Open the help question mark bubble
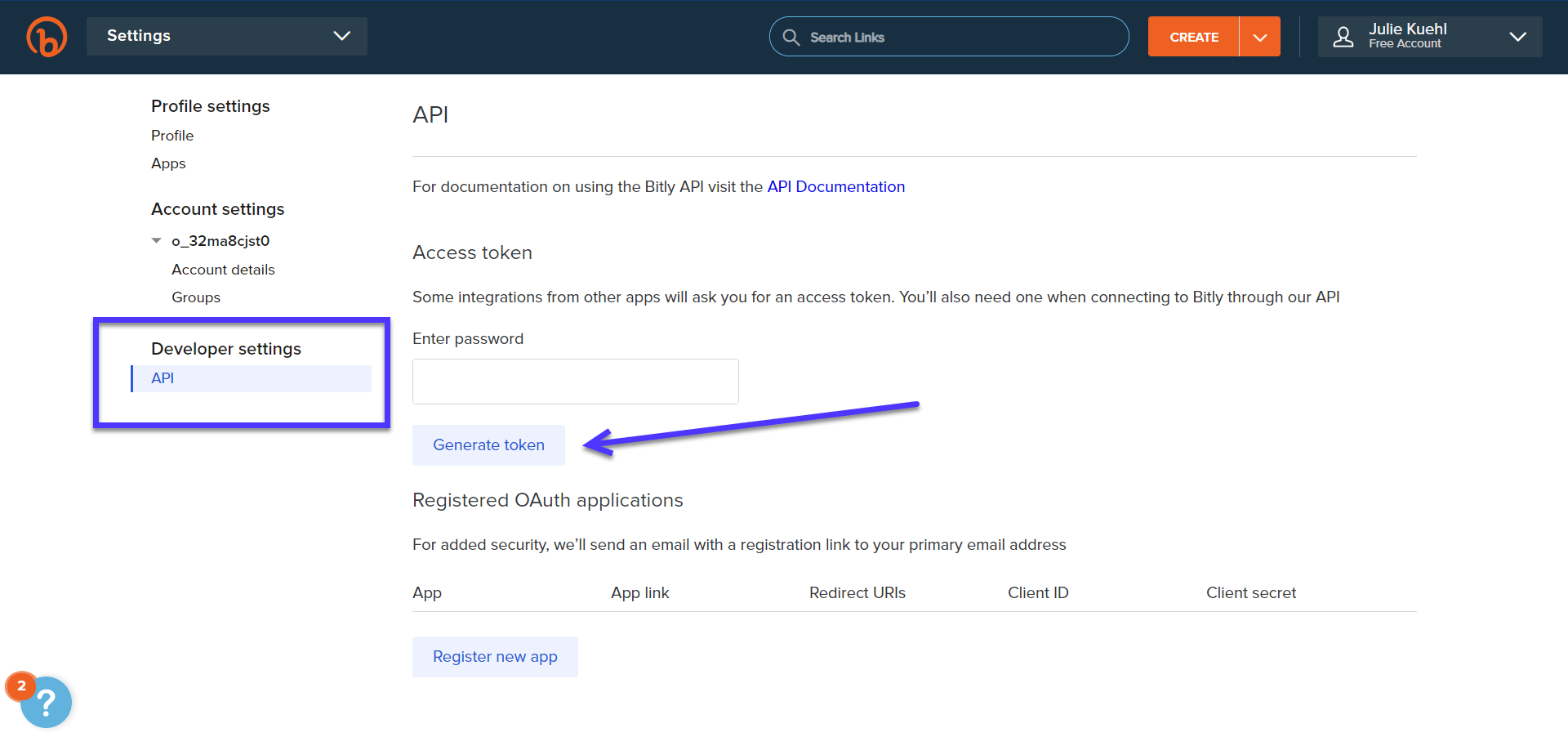This screenshot has height=737, width=1568. [47, 701]
